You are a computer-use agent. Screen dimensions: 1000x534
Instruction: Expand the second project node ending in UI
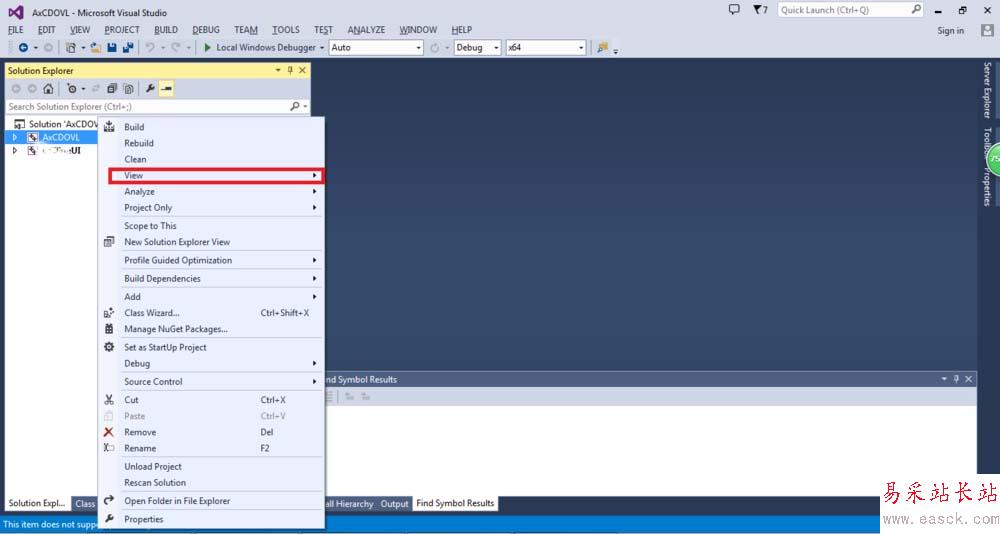point(15,151)
